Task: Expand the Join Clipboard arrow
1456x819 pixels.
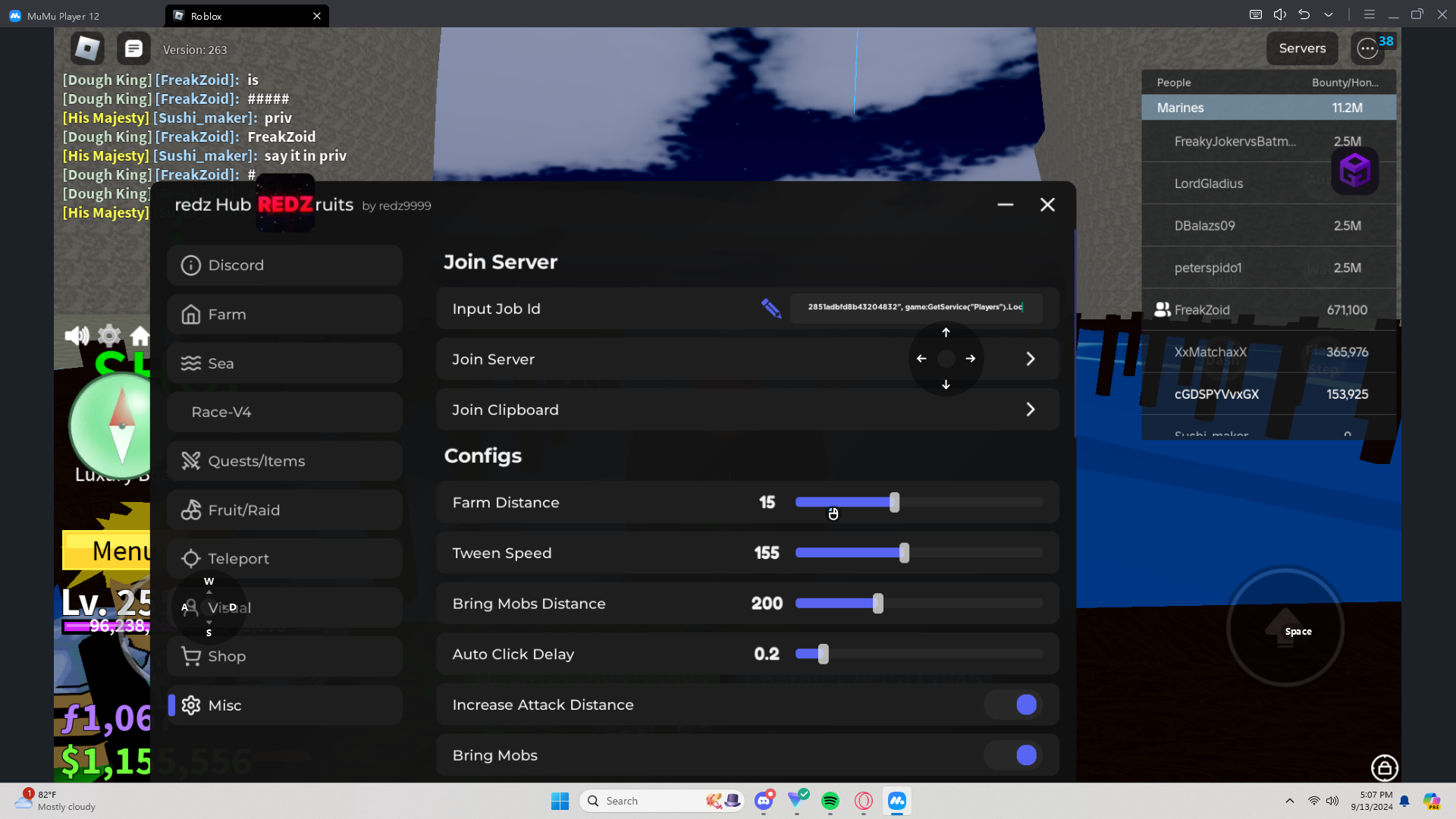Action: [1031, 409]
